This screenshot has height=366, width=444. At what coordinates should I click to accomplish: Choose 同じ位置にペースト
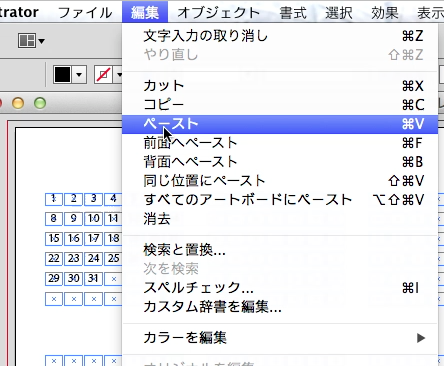click(x=280, y=181)
